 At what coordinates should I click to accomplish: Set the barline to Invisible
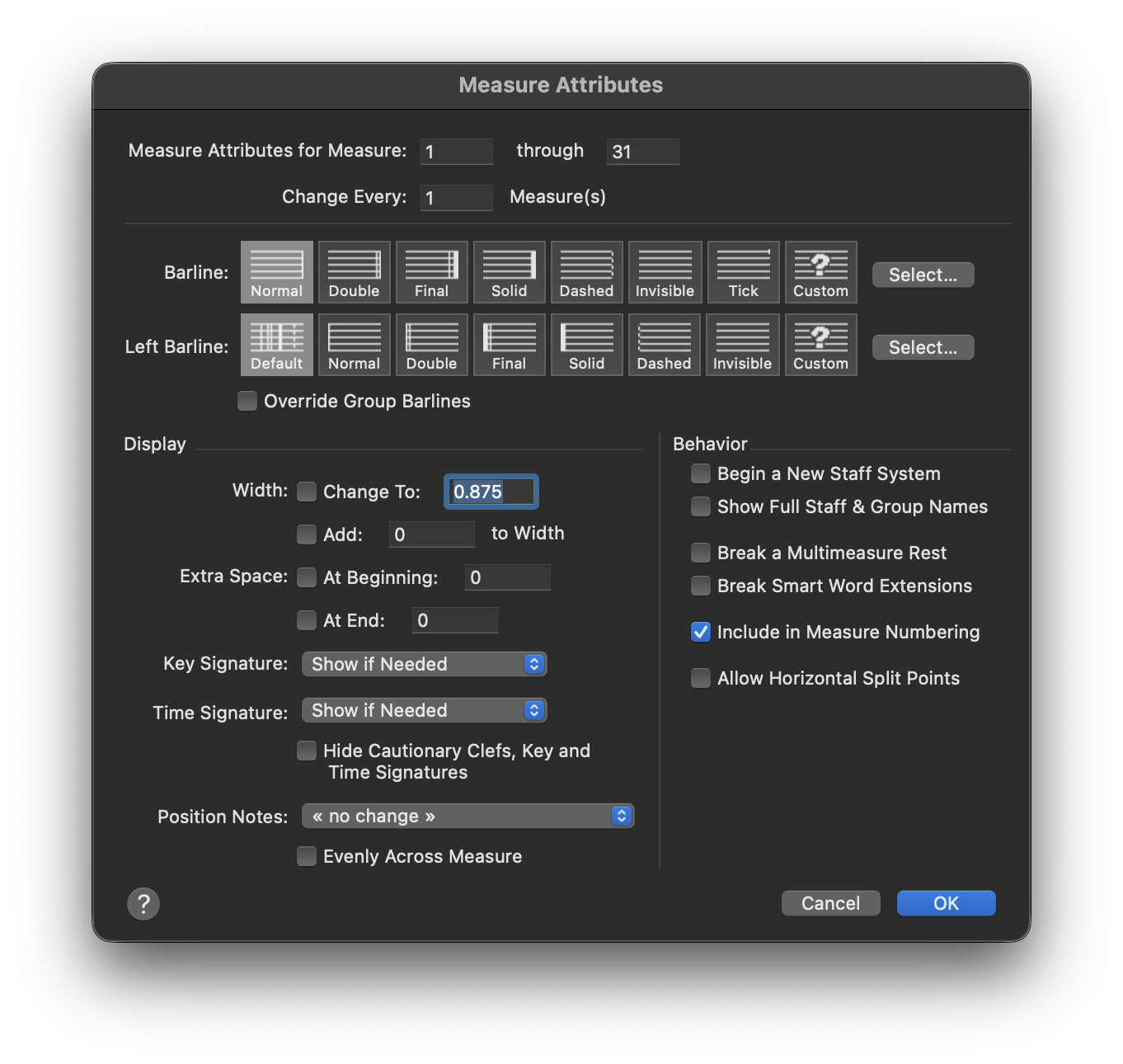tap(665, 272)
